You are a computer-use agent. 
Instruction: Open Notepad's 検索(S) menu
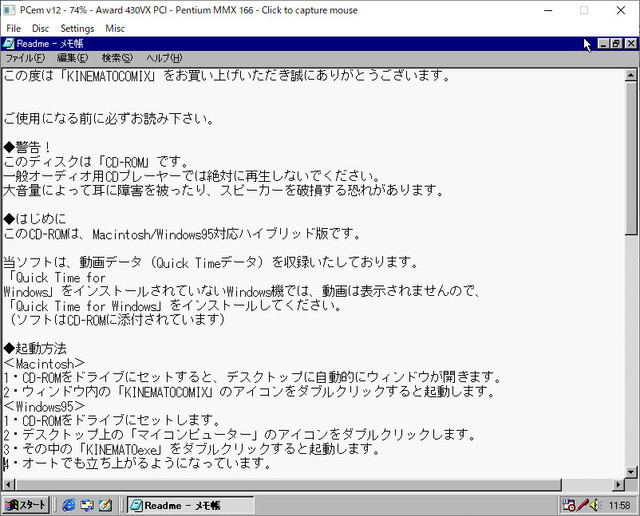click(x=117, y=58)
